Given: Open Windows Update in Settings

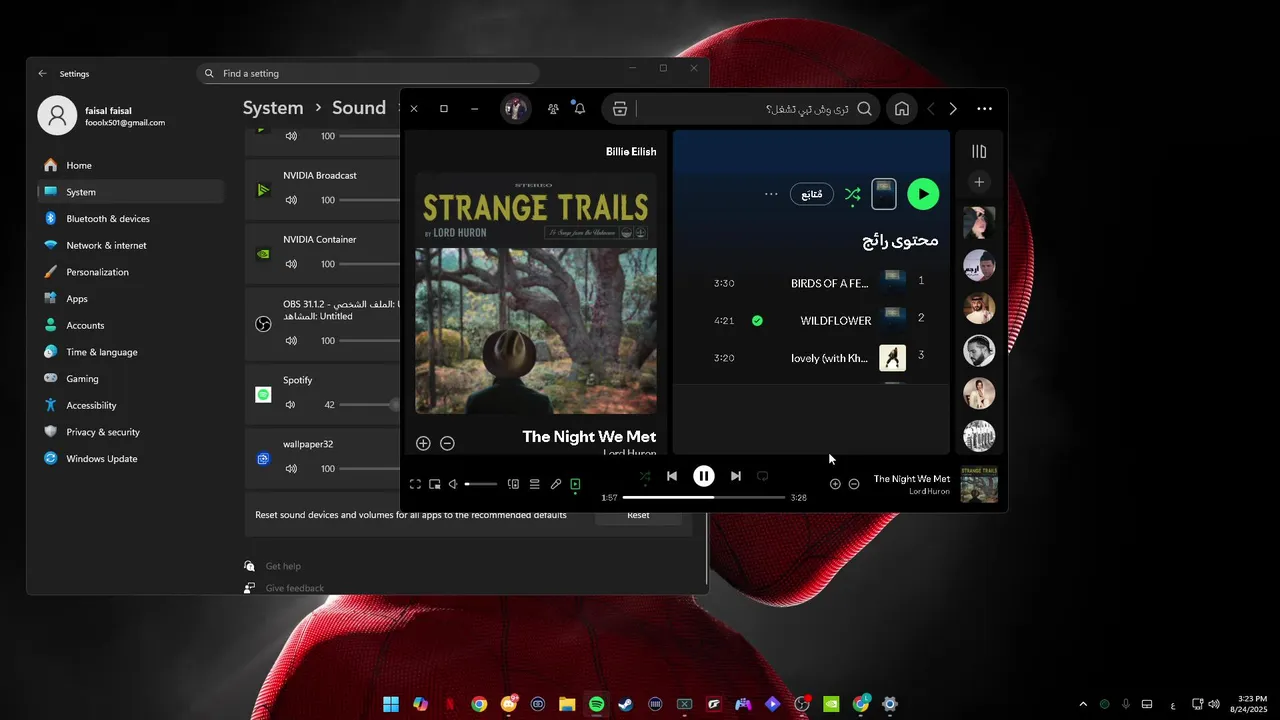Looking at the screenshot, I should point(130,458).
